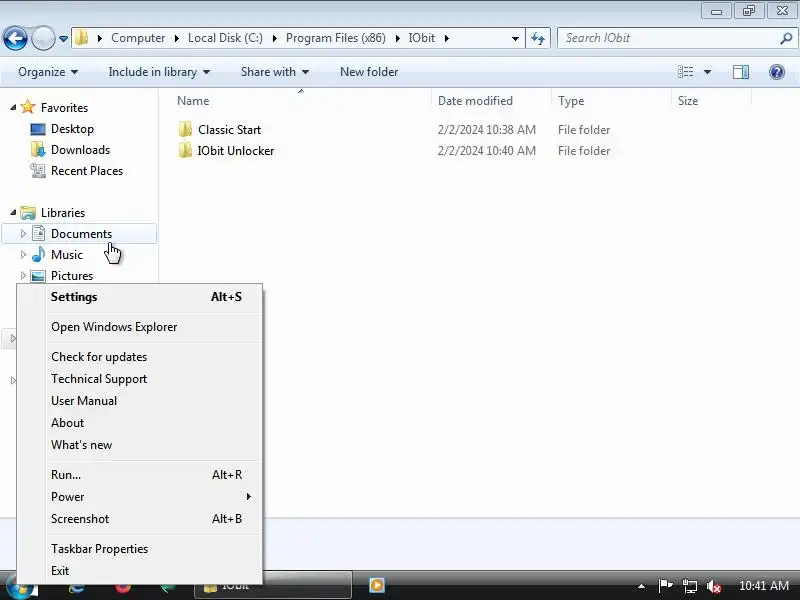800x600 pixels.
Task: Choose Open Windows Explorer menu item
Action: (140, 327)
